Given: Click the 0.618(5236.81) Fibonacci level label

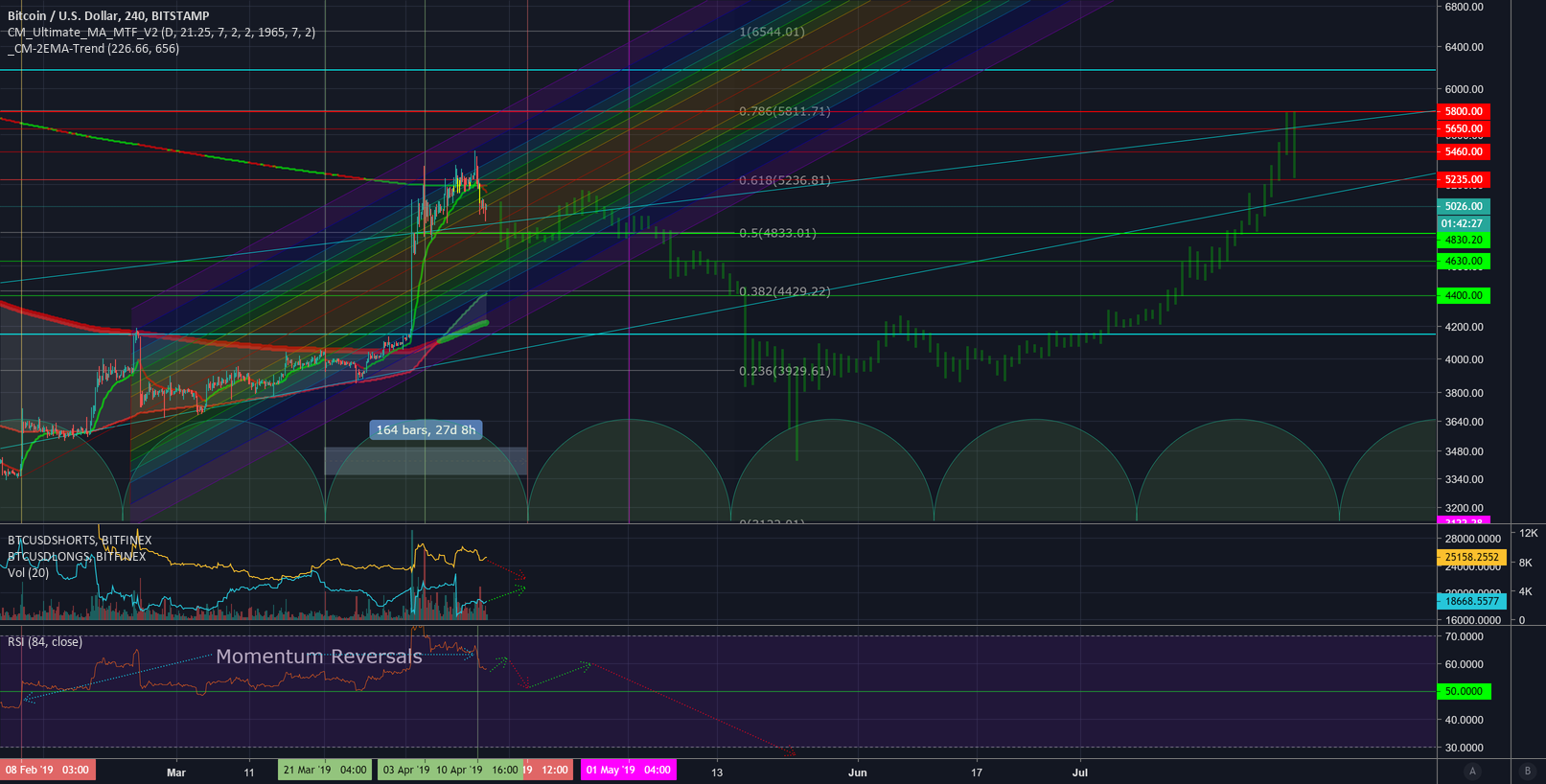Looking at the screenshot, I should click(x=784, y=180).
